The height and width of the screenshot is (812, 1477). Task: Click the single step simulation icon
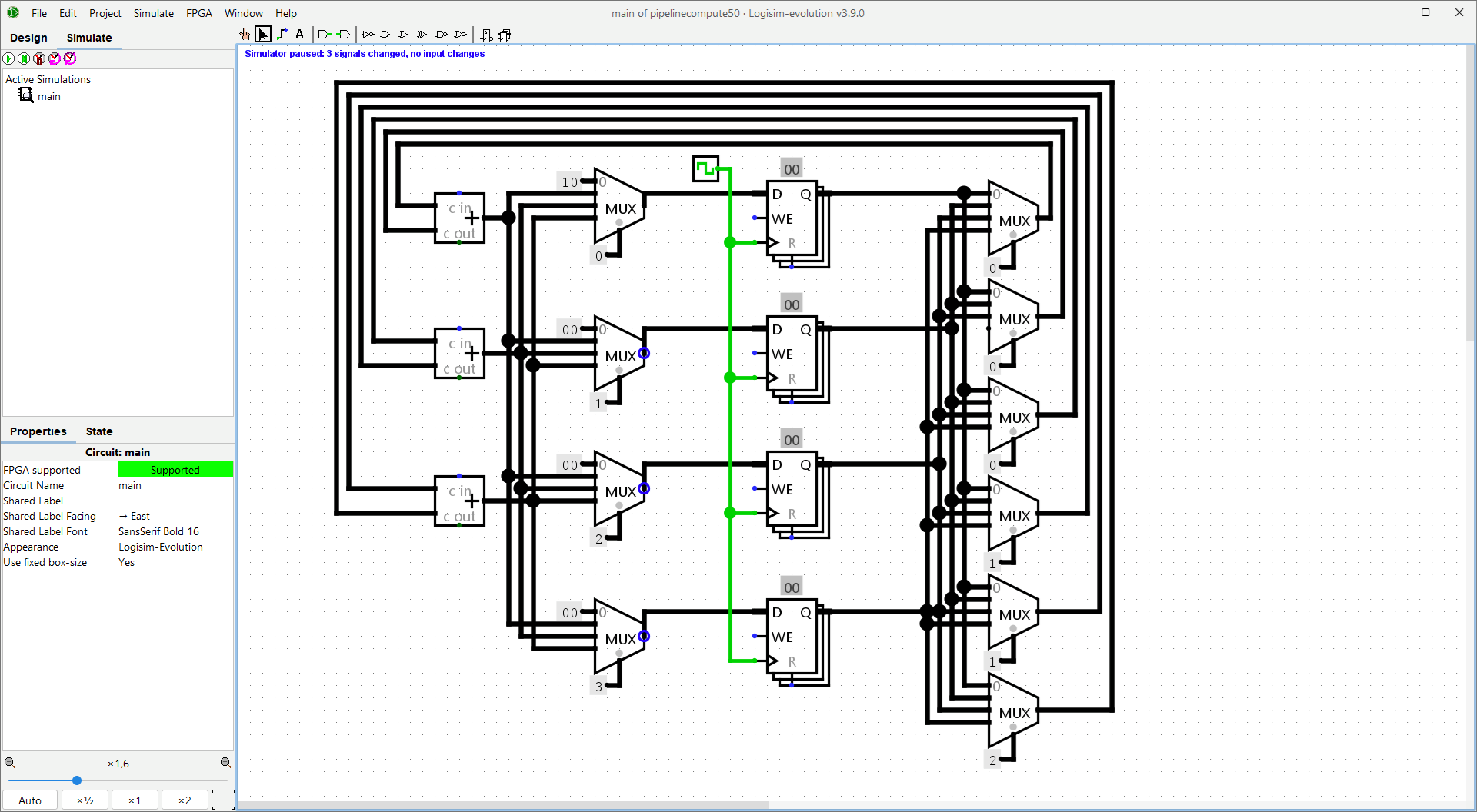coord(24,58)
